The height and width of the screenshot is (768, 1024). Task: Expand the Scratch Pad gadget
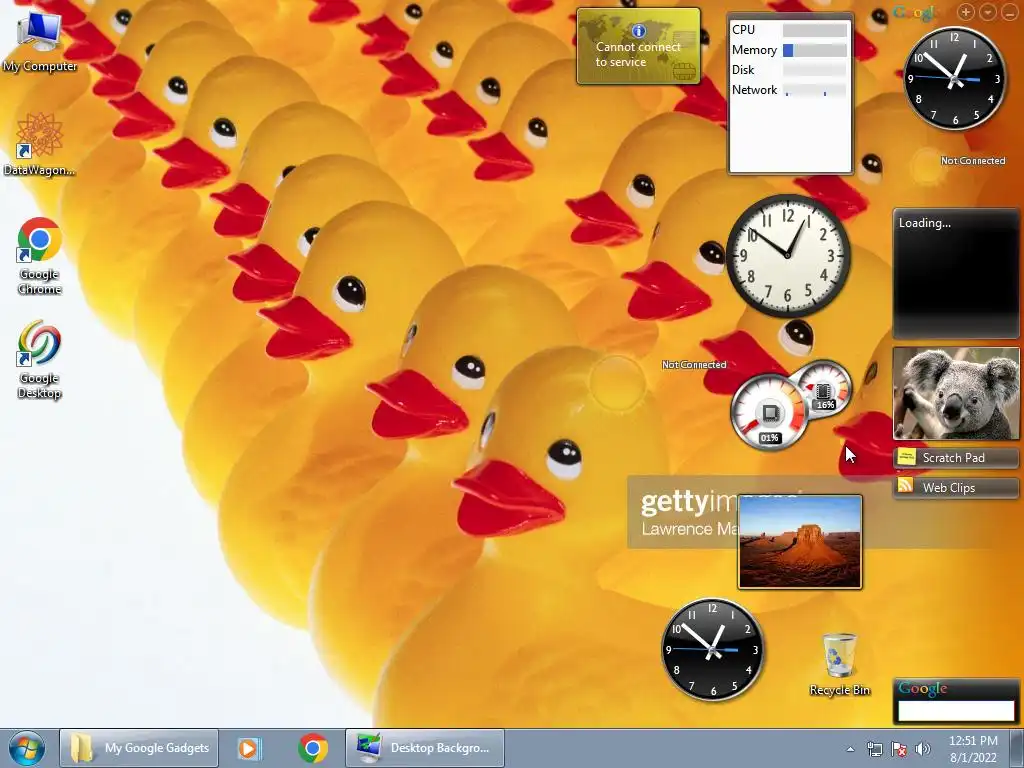(955, 457)
